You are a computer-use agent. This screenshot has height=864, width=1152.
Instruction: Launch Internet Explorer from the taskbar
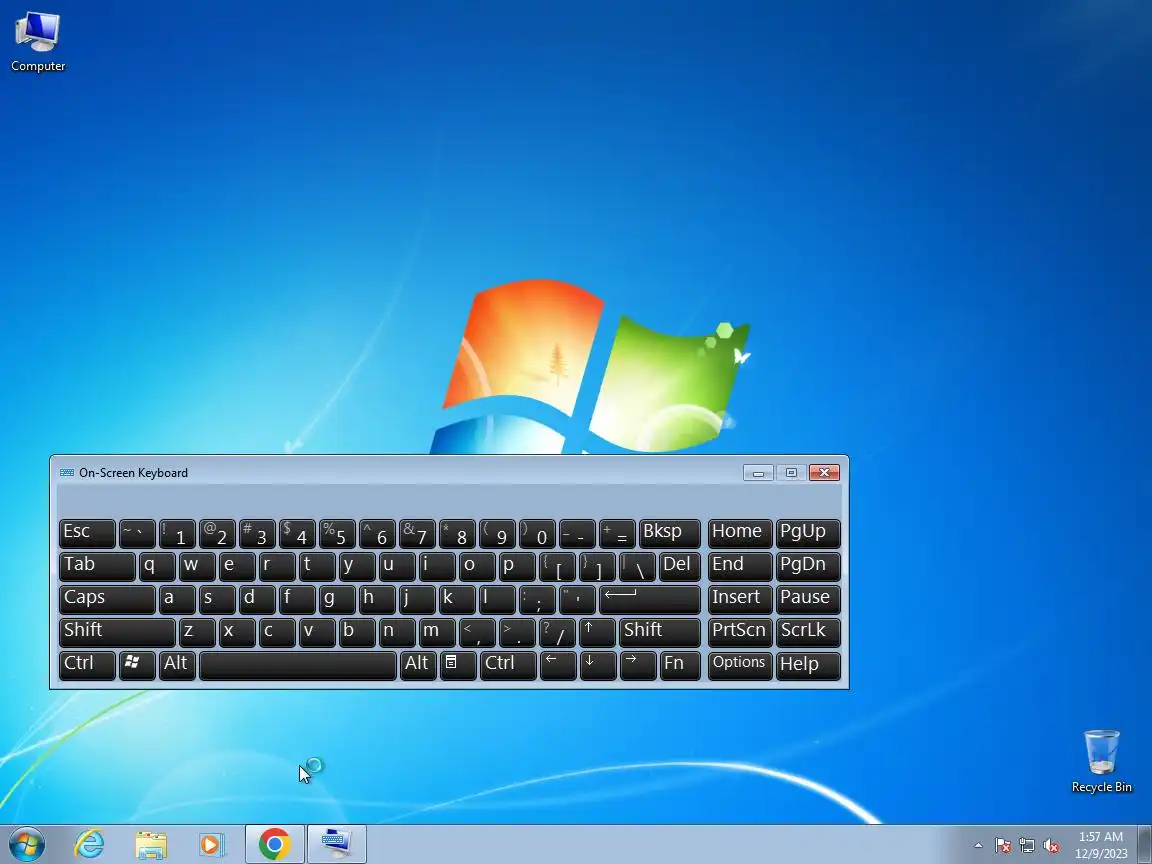(90, 844)
